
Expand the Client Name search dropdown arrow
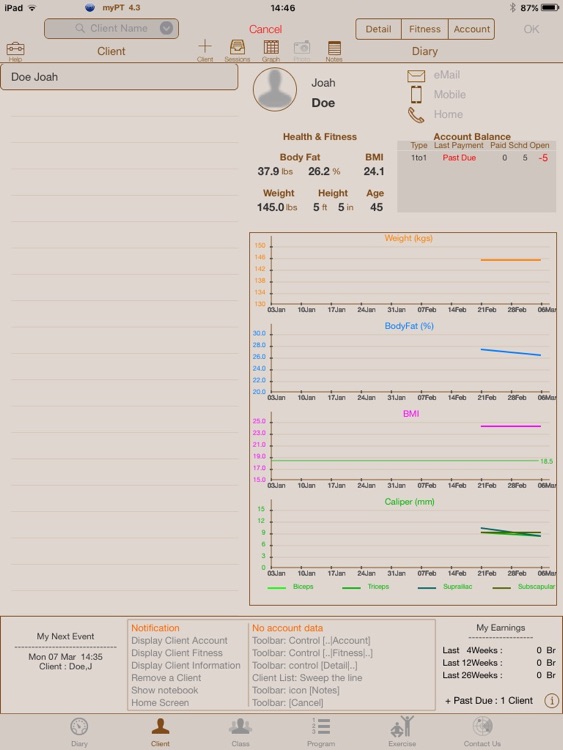(x=166, y=28)
